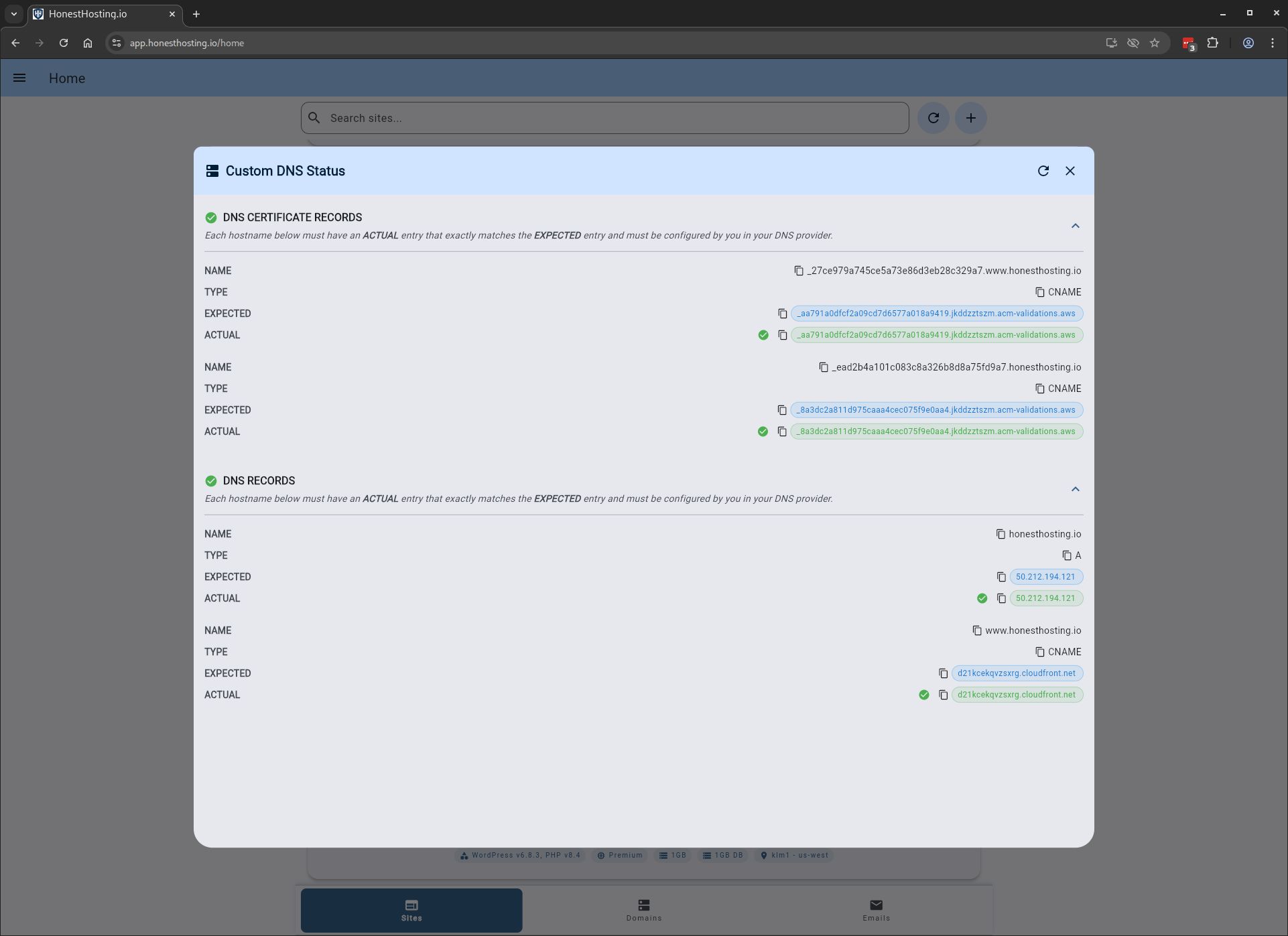The image size is (1288, 936).
Task: Collapse the DNS Records section
Action: tap(1075, 489)
